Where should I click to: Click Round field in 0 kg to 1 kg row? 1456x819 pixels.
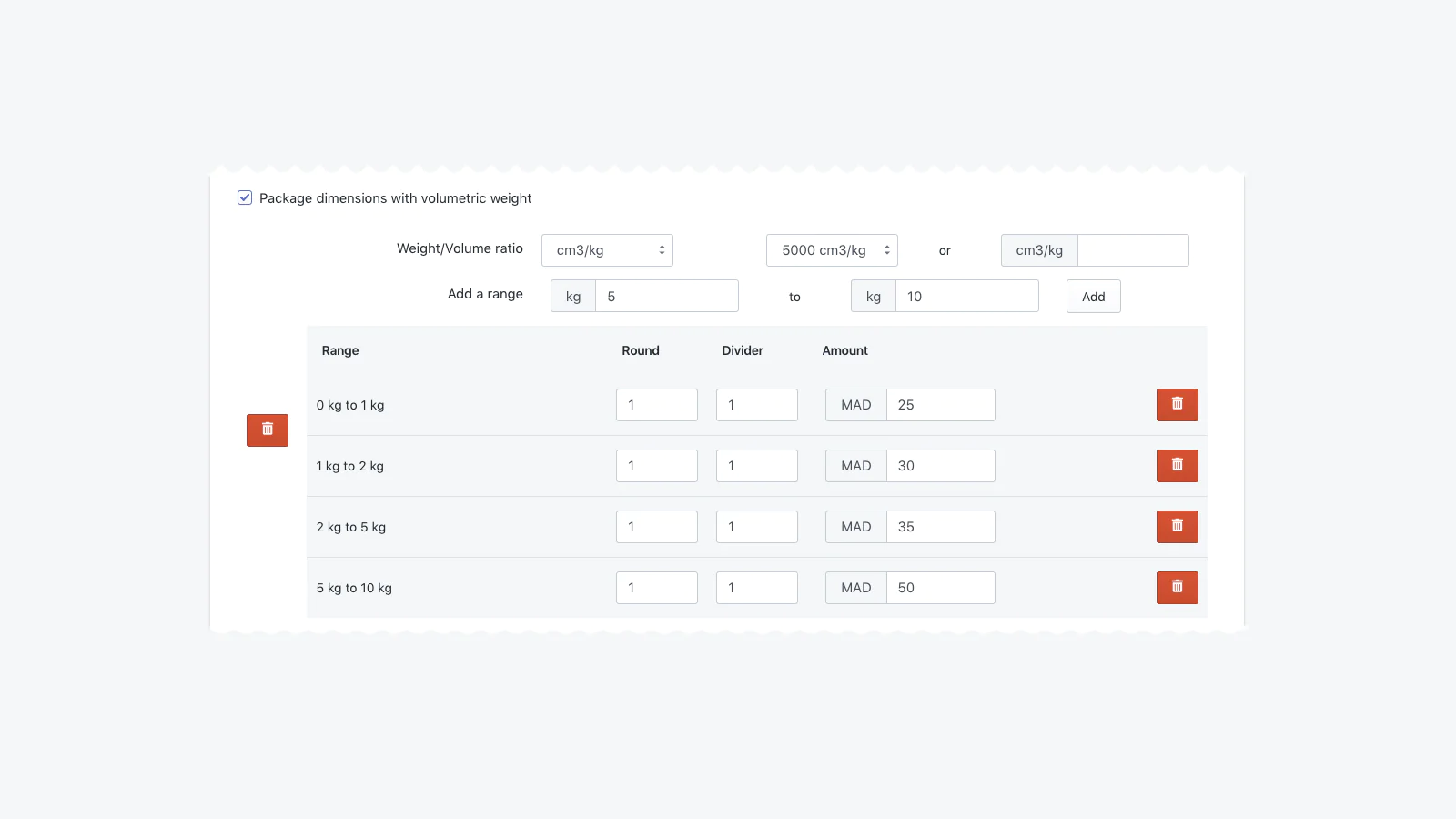pos(657,405)
